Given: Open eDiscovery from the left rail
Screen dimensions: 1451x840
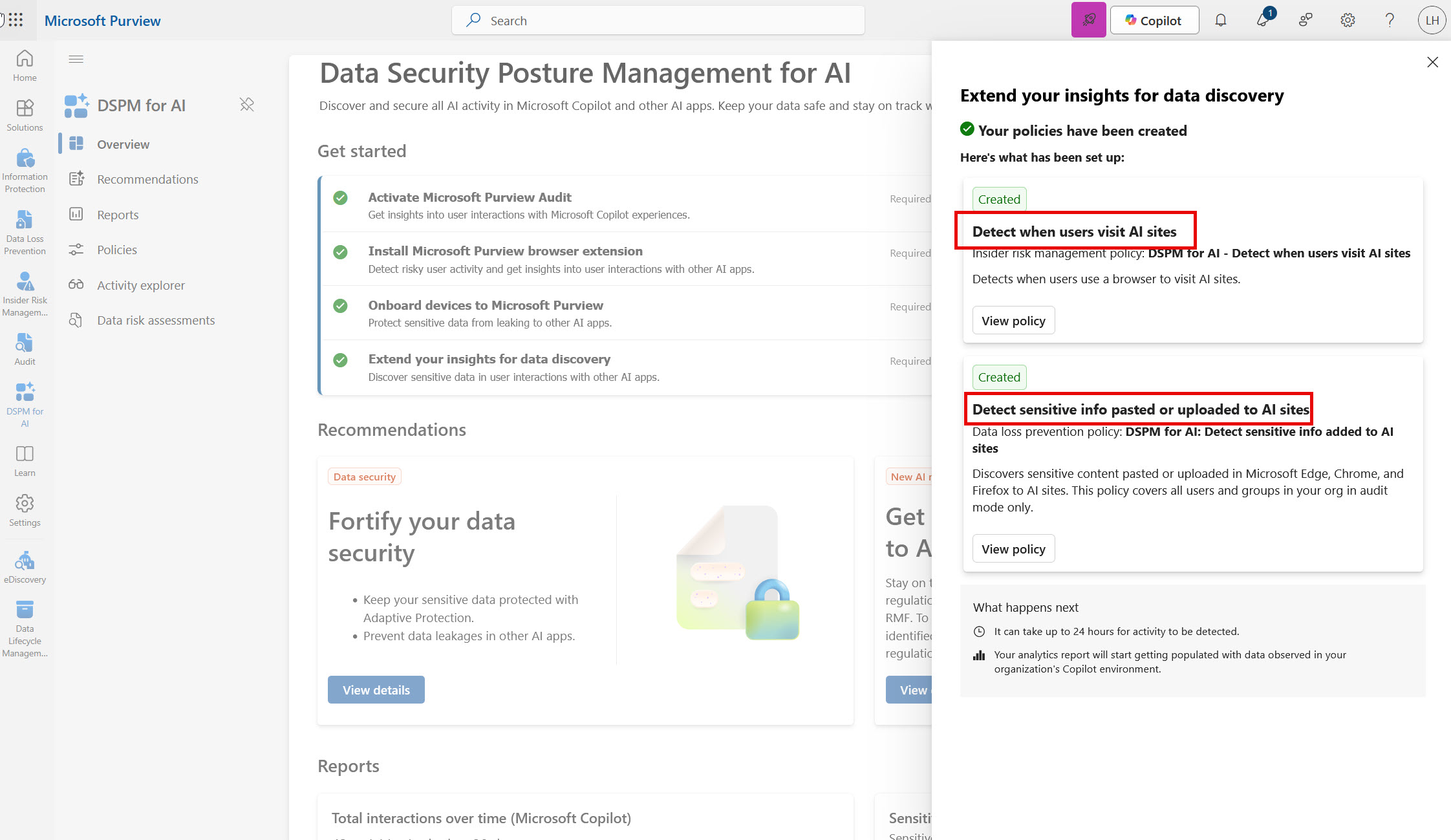Looking at the screenshot, I should (x=25, y=568).
